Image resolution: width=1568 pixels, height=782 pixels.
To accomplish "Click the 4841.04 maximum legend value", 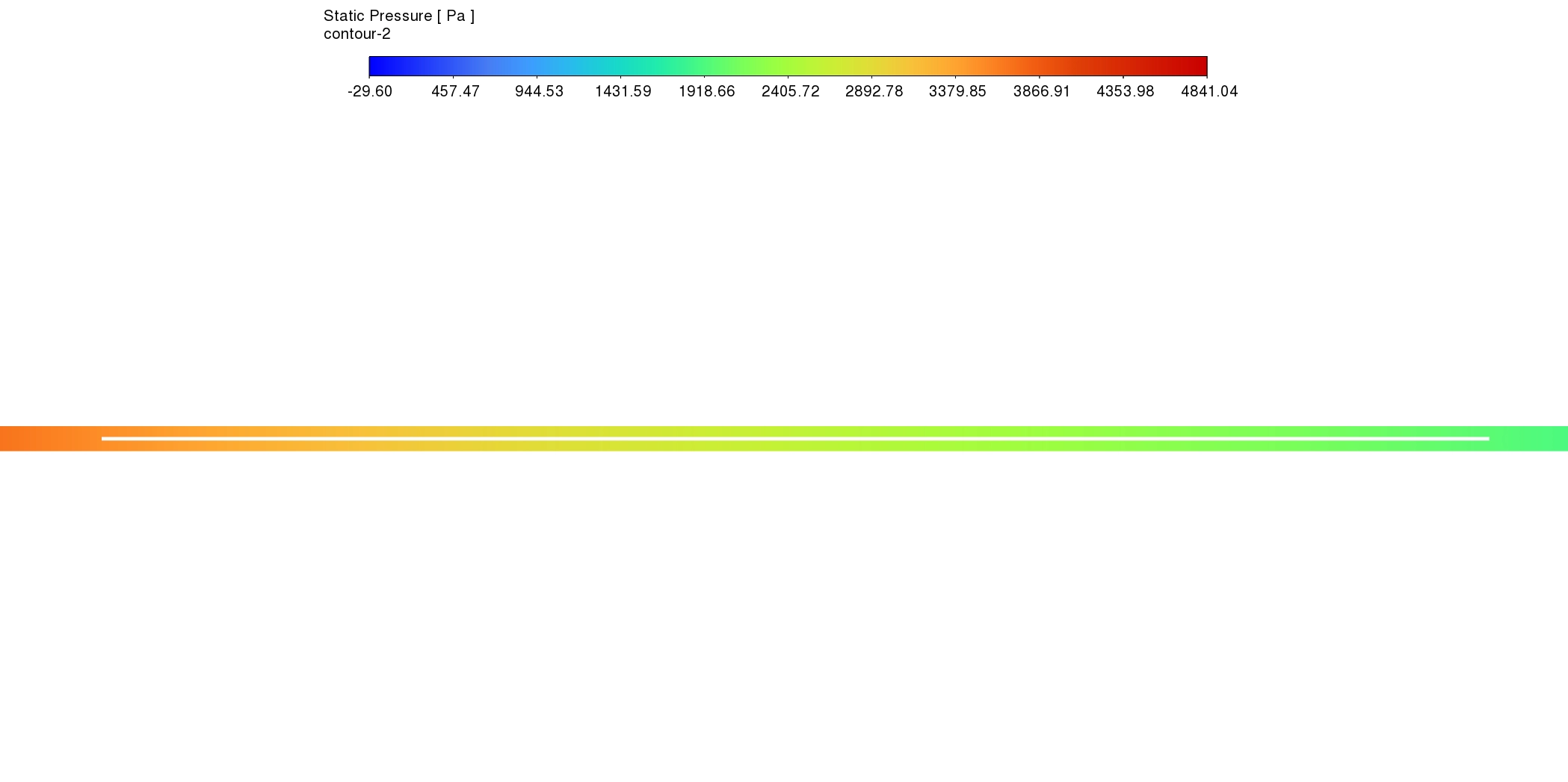I will point(1209,91).
